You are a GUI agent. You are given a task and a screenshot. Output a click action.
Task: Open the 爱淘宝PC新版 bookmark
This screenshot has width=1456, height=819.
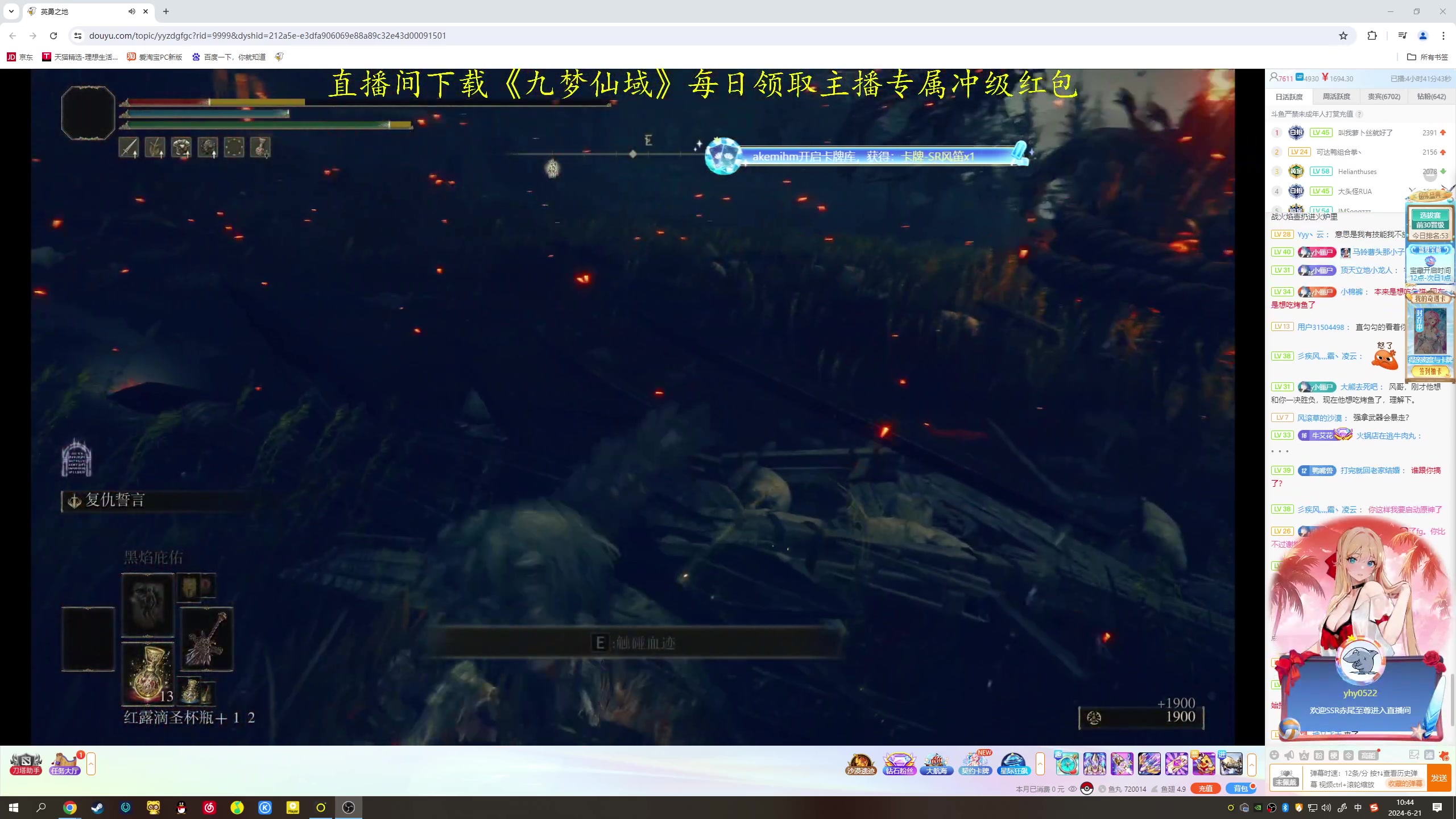pyautogui.click(x=155, y=57)
